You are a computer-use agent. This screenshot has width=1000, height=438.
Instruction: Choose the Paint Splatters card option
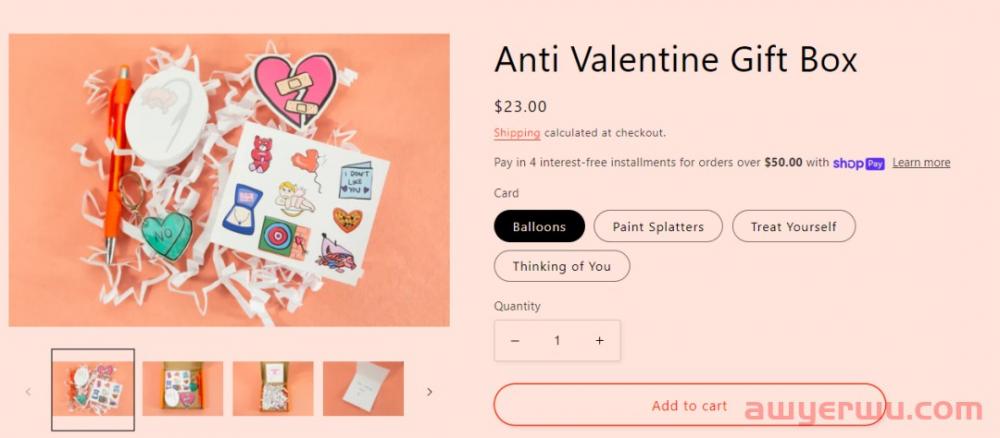click(x=658, y=227)
